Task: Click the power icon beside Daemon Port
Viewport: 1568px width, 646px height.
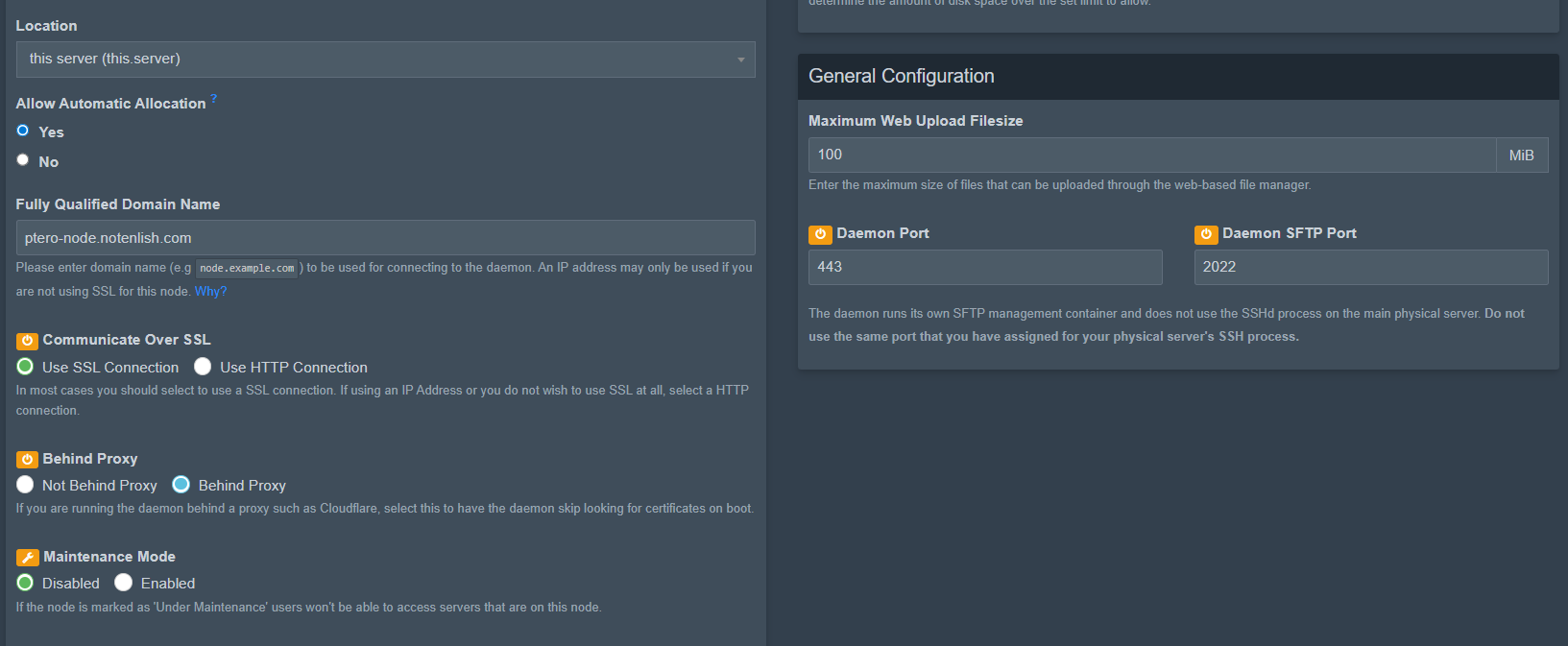Action: pos(820,234)
